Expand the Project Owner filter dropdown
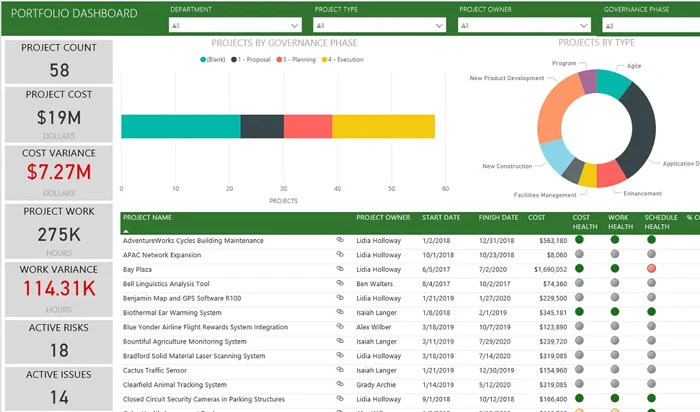The height and width of the screenshot is (412, 700). coord(524,25)
